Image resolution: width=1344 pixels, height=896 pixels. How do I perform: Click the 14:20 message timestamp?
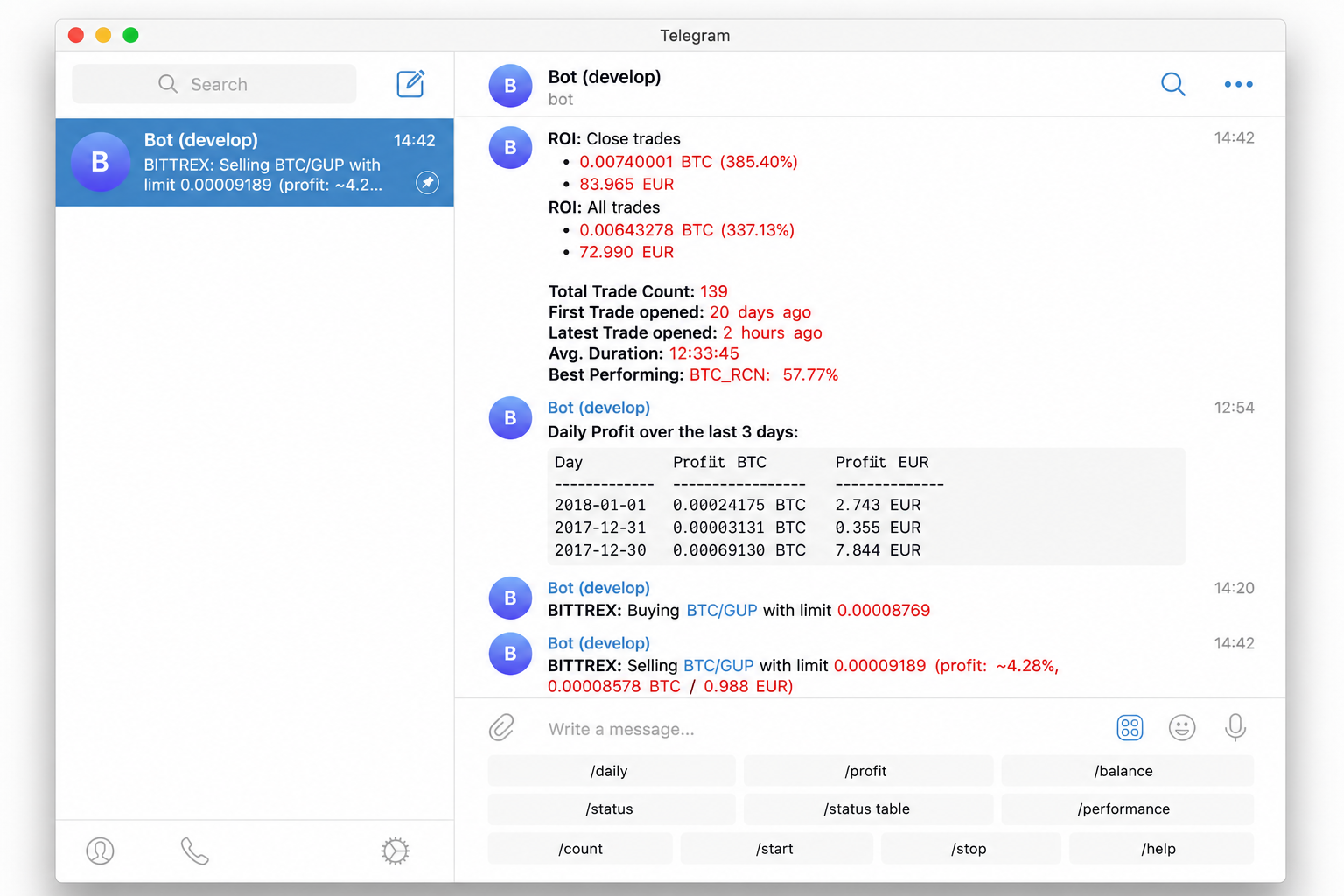coord(1234,588)
